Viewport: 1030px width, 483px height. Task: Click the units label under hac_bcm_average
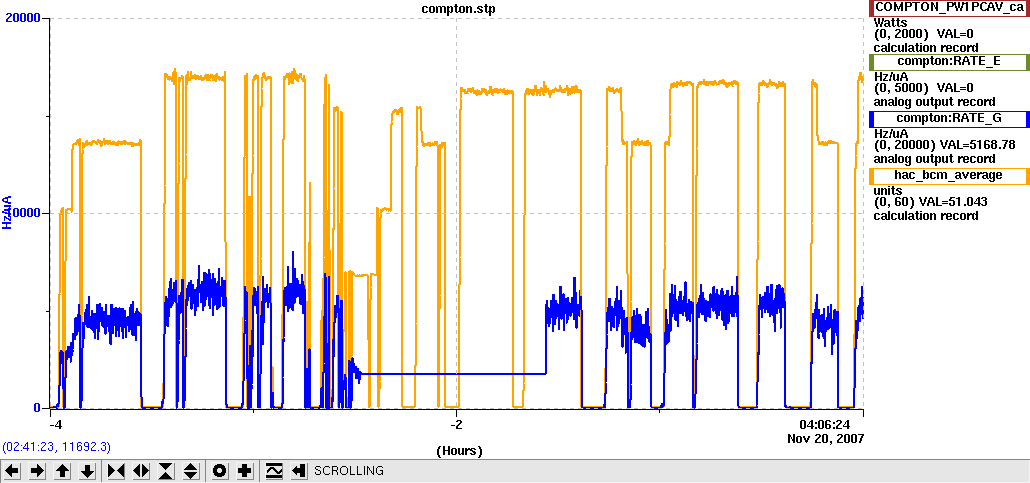[x=887, y=191]
